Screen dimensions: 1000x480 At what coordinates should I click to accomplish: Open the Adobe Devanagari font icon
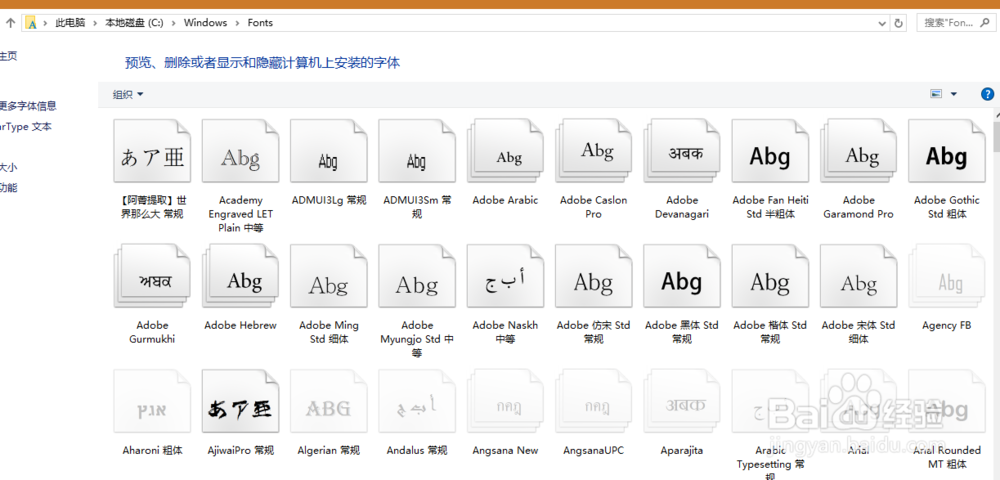coord(682,152)
